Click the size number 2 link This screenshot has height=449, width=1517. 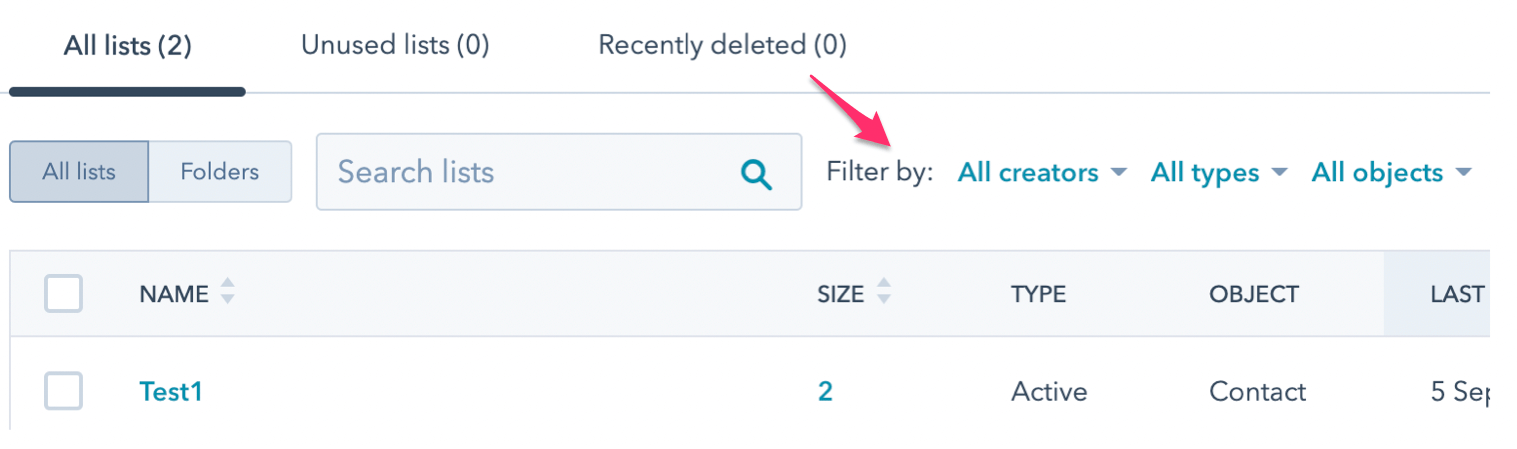click(x=825, y=391)
